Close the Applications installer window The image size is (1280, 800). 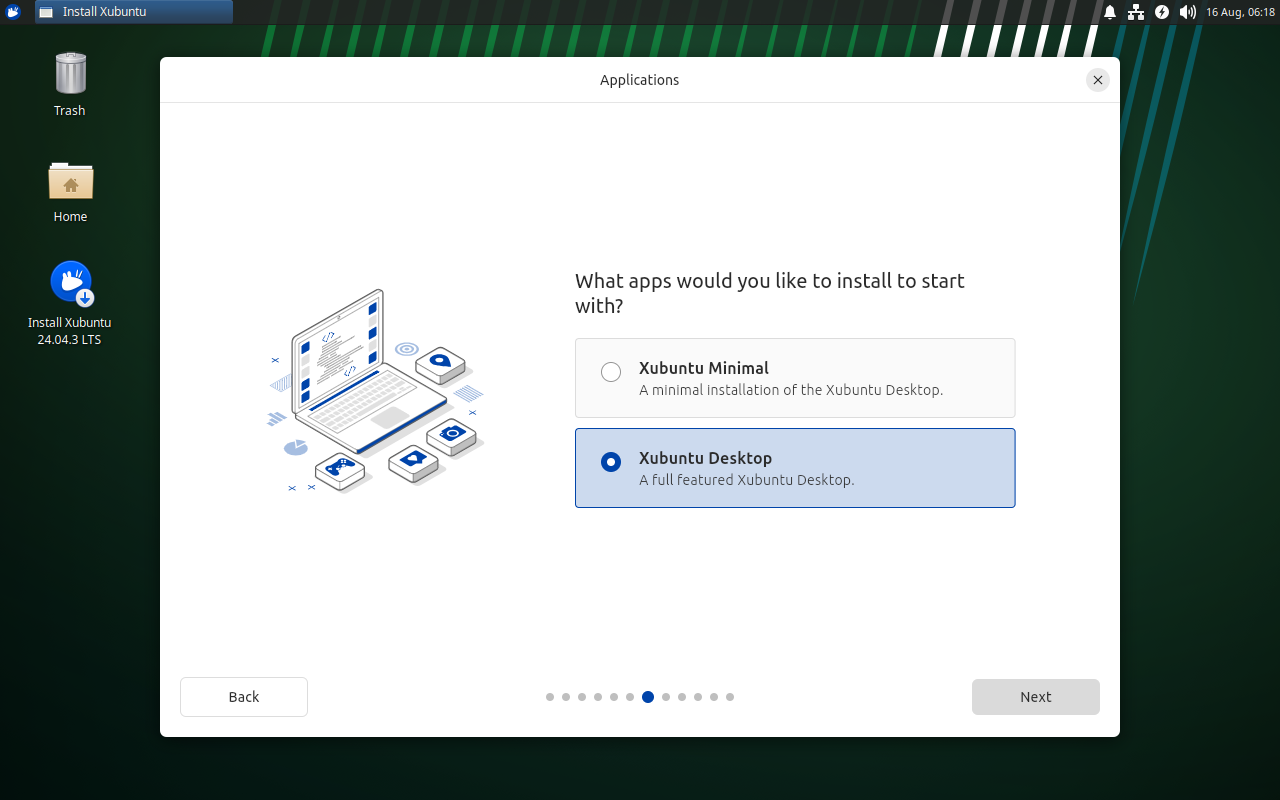pos(1098,80)
